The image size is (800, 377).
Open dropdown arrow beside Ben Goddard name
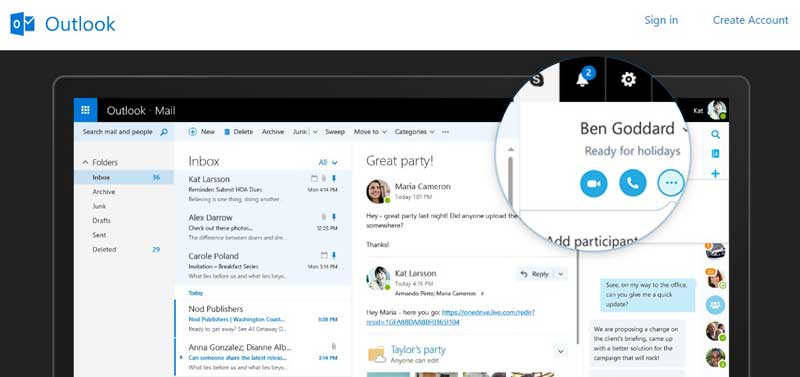coord(684,130)
